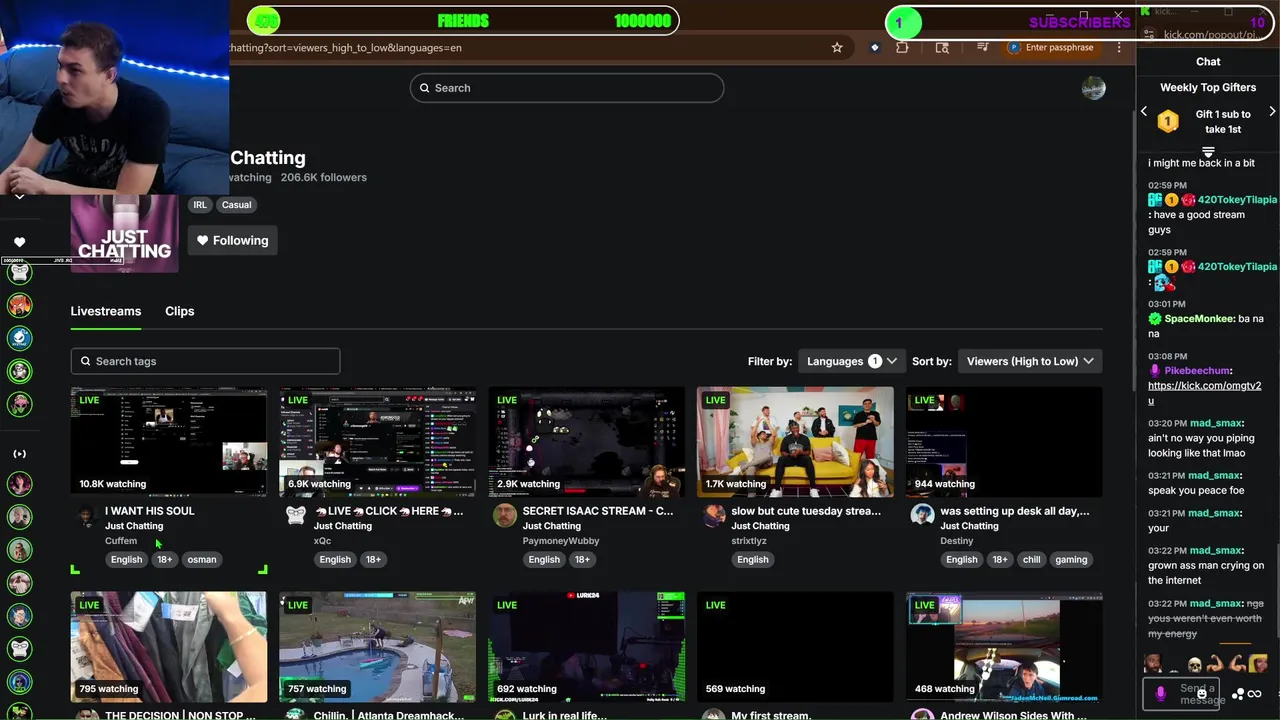This screenshot has width=1280, height=720.
Task: Click the 18+ tag under xQc's stream
Action: pyautogui.click(x=373, y=560)
